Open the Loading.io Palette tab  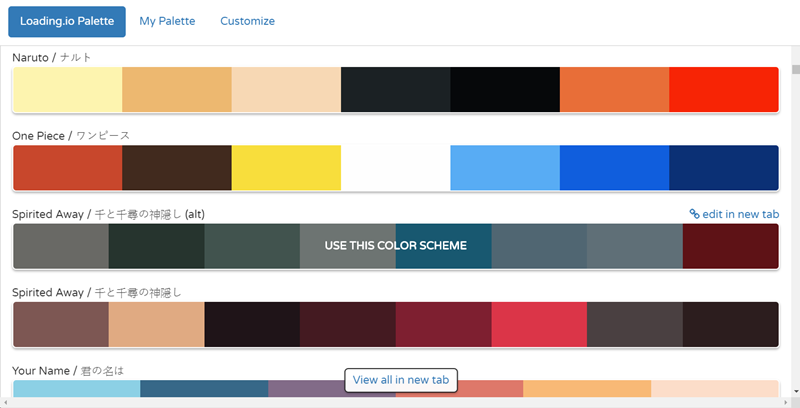tap(67, 21)
